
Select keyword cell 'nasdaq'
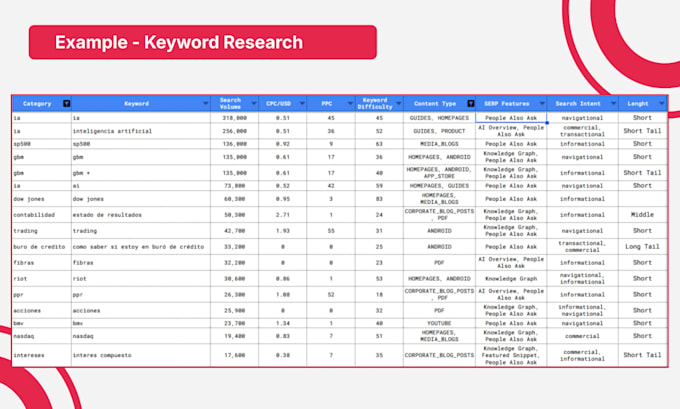[141, 336]
